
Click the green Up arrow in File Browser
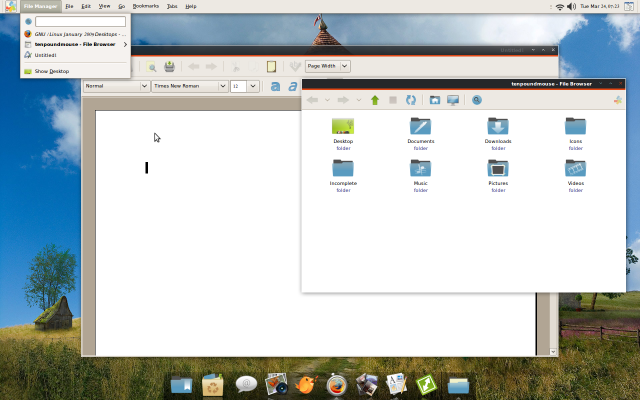coord(375,100)
